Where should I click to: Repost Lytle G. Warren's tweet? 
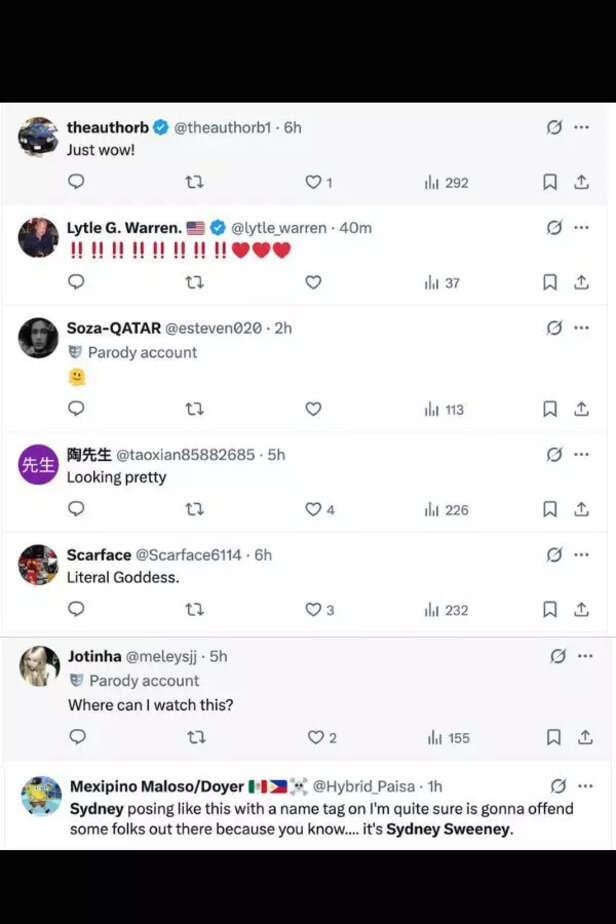[195, 283]
